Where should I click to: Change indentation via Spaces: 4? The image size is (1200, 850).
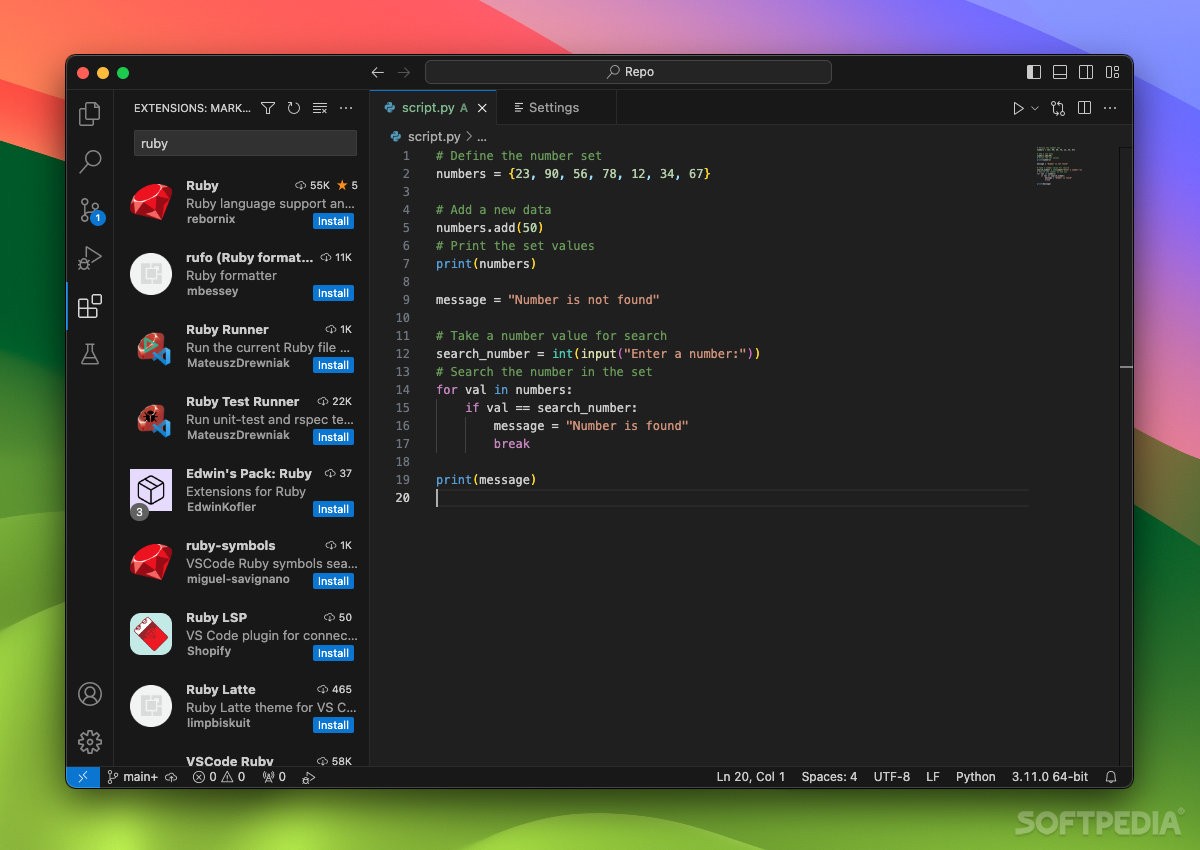coord(829,777)
